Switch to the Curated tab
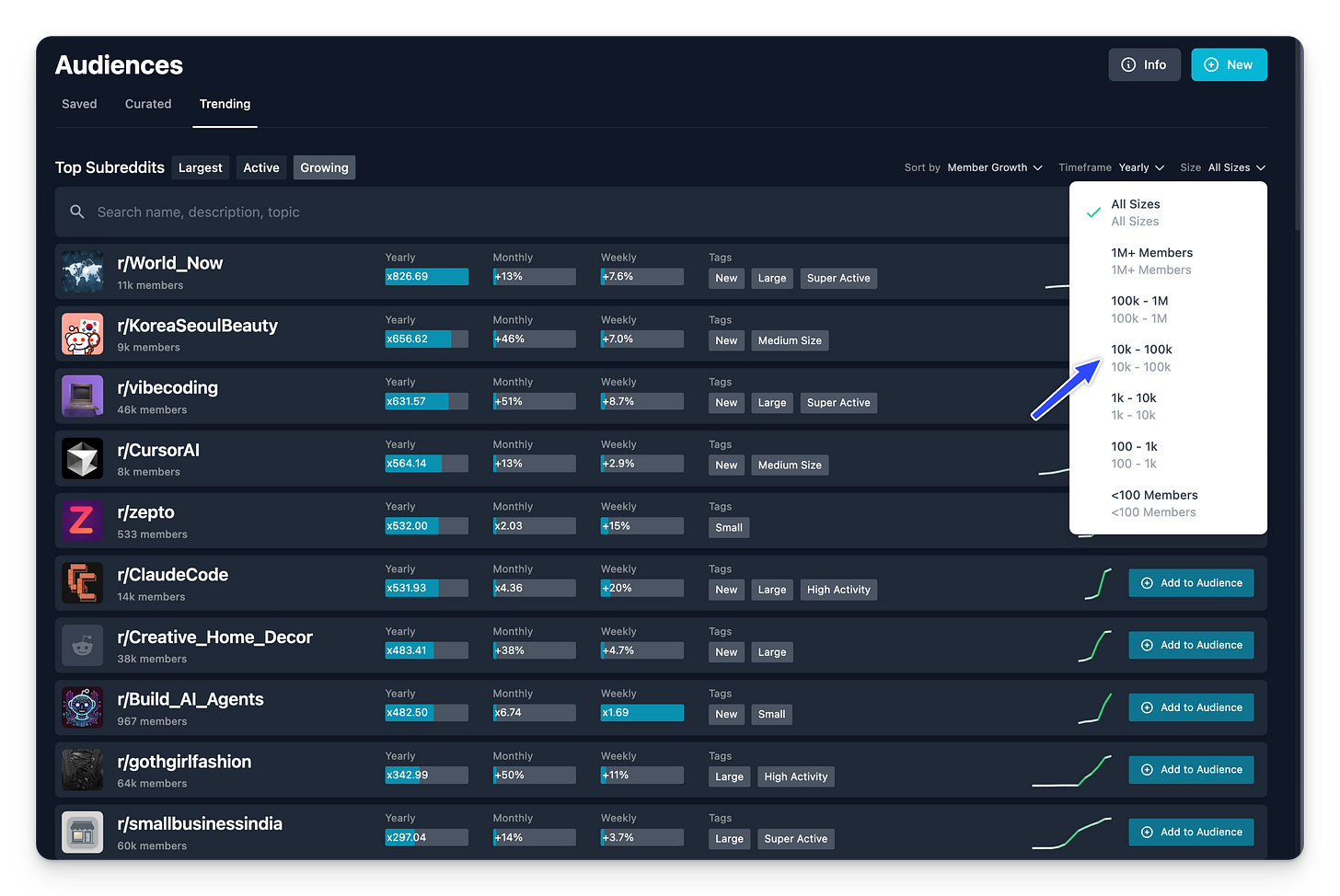 click(148, 104)
